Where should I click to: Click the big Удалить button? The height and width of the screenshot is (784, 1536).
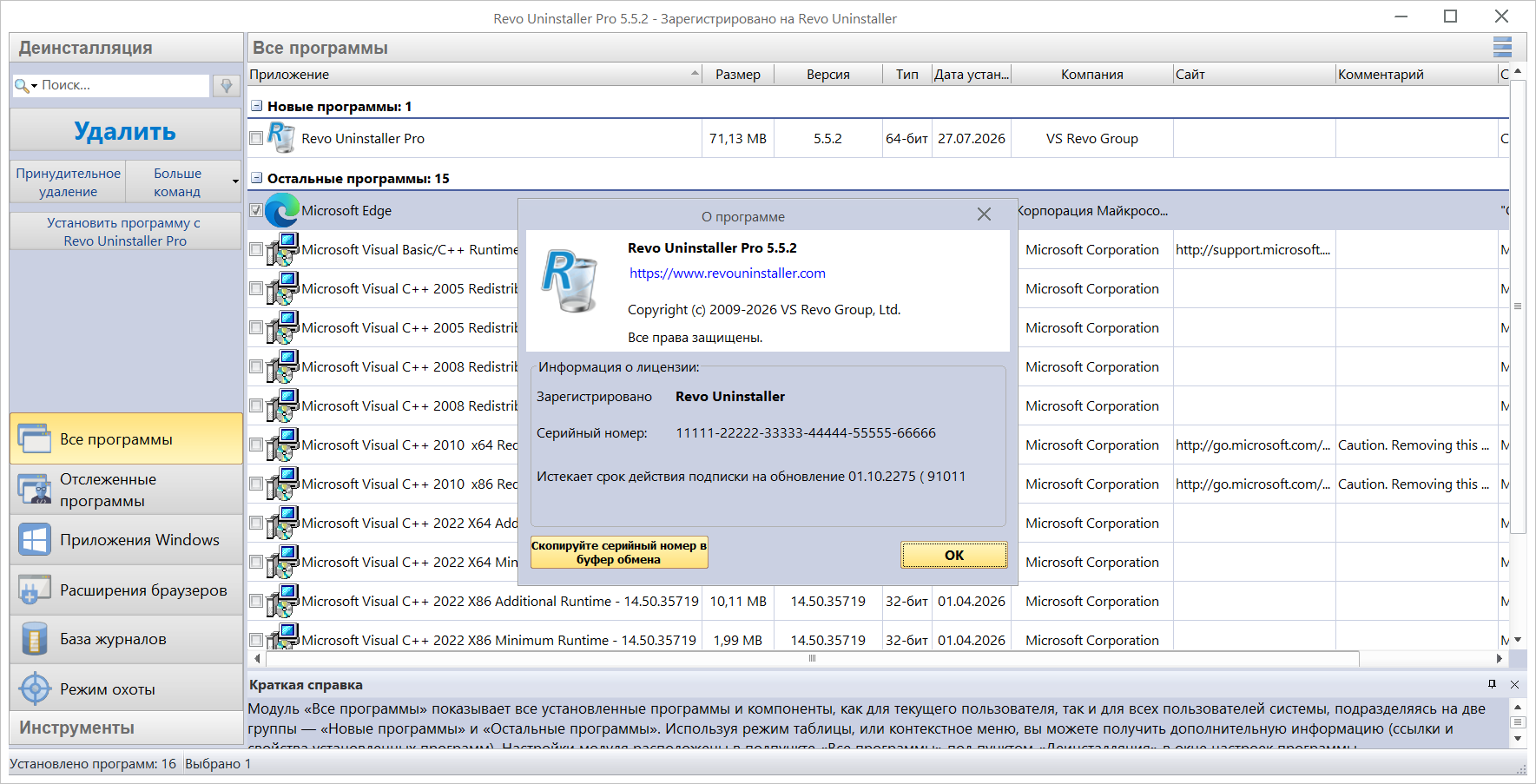click(126, 130)
